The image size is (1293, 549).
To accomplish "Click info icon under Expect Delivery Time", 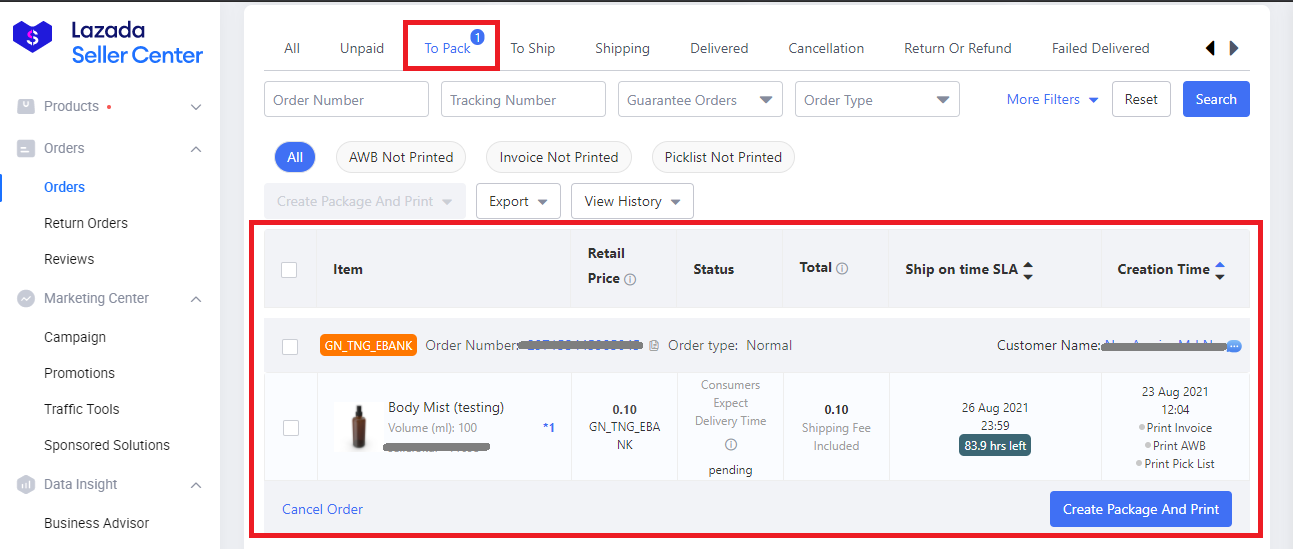I will point(730,444).
